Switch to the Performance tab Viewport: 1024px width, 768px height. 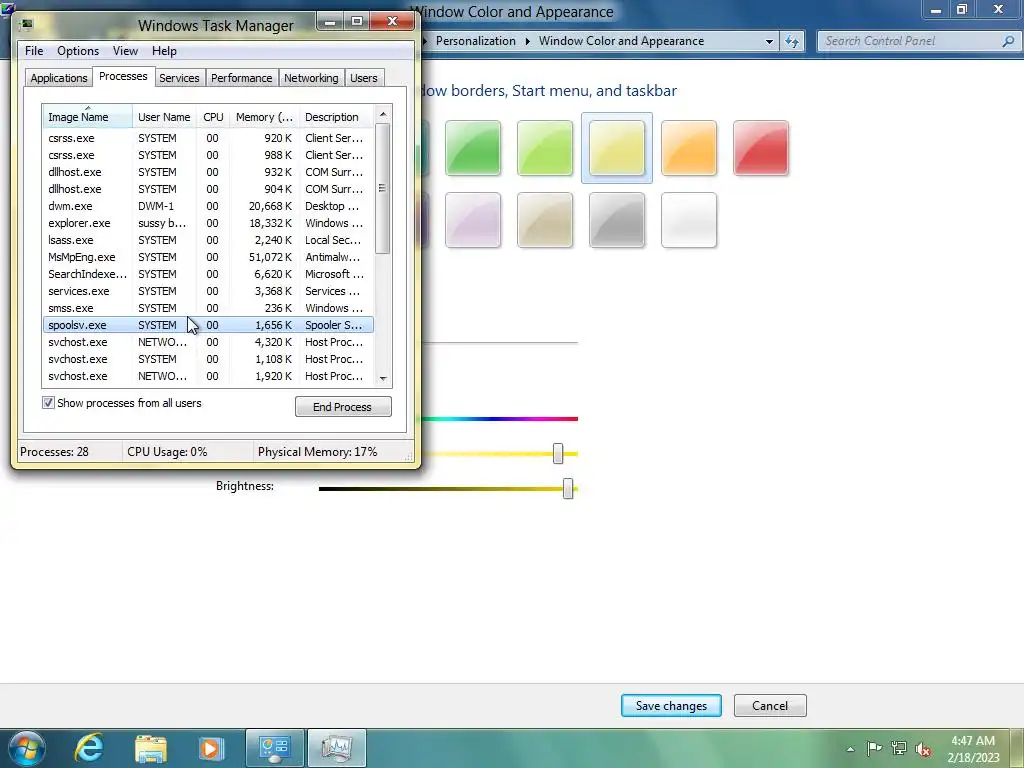[241, 78]
